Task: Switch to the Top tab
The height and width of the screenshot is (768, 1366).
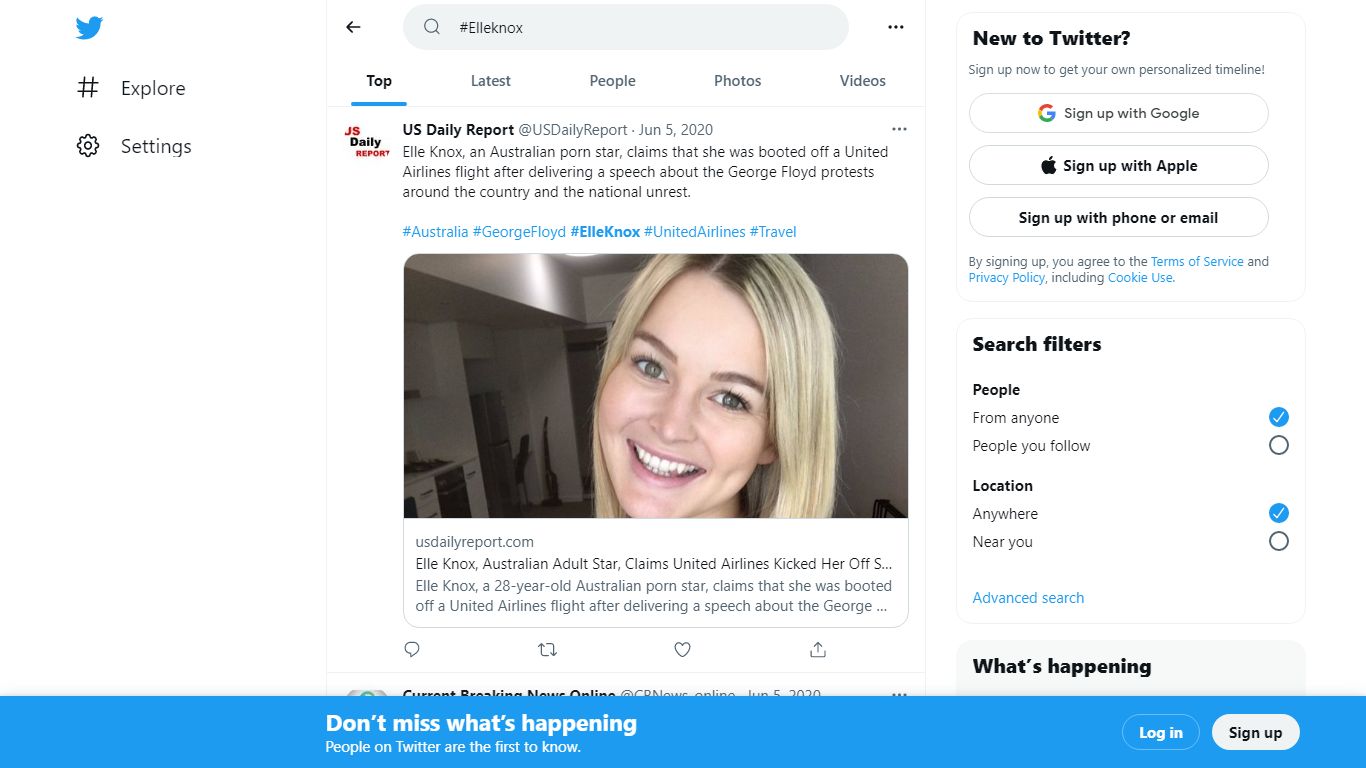Action: [379, 81]
